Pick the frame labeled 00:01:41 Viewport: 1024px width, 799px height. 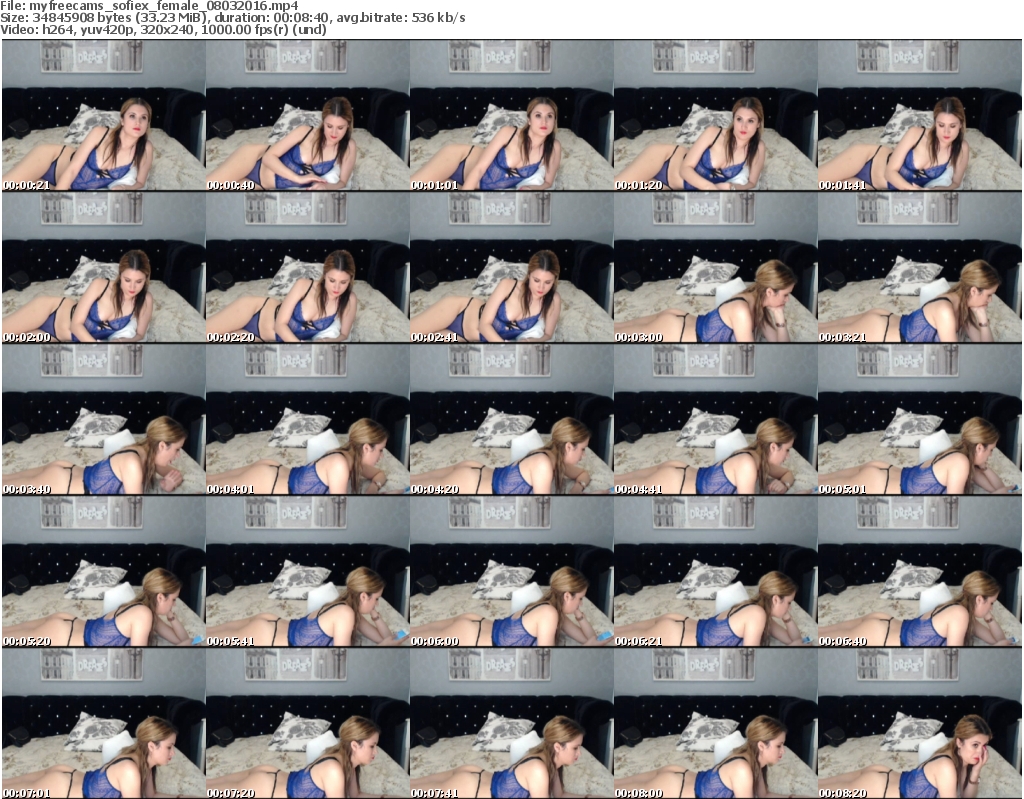pyautogui.click(x=919, y=116)
